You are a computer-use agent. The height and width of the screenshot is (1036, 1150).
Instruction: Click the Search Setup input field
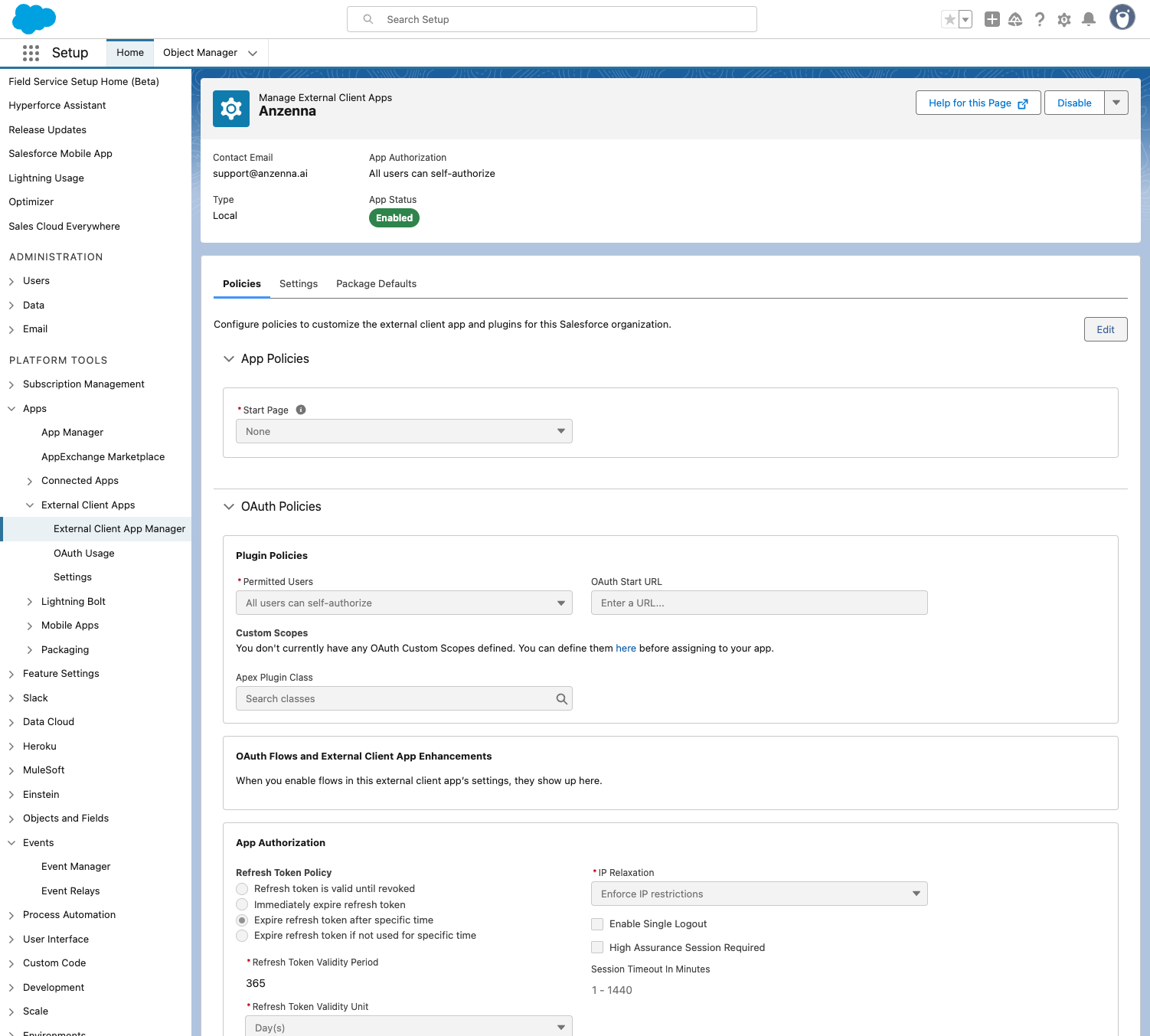point(551,20)
